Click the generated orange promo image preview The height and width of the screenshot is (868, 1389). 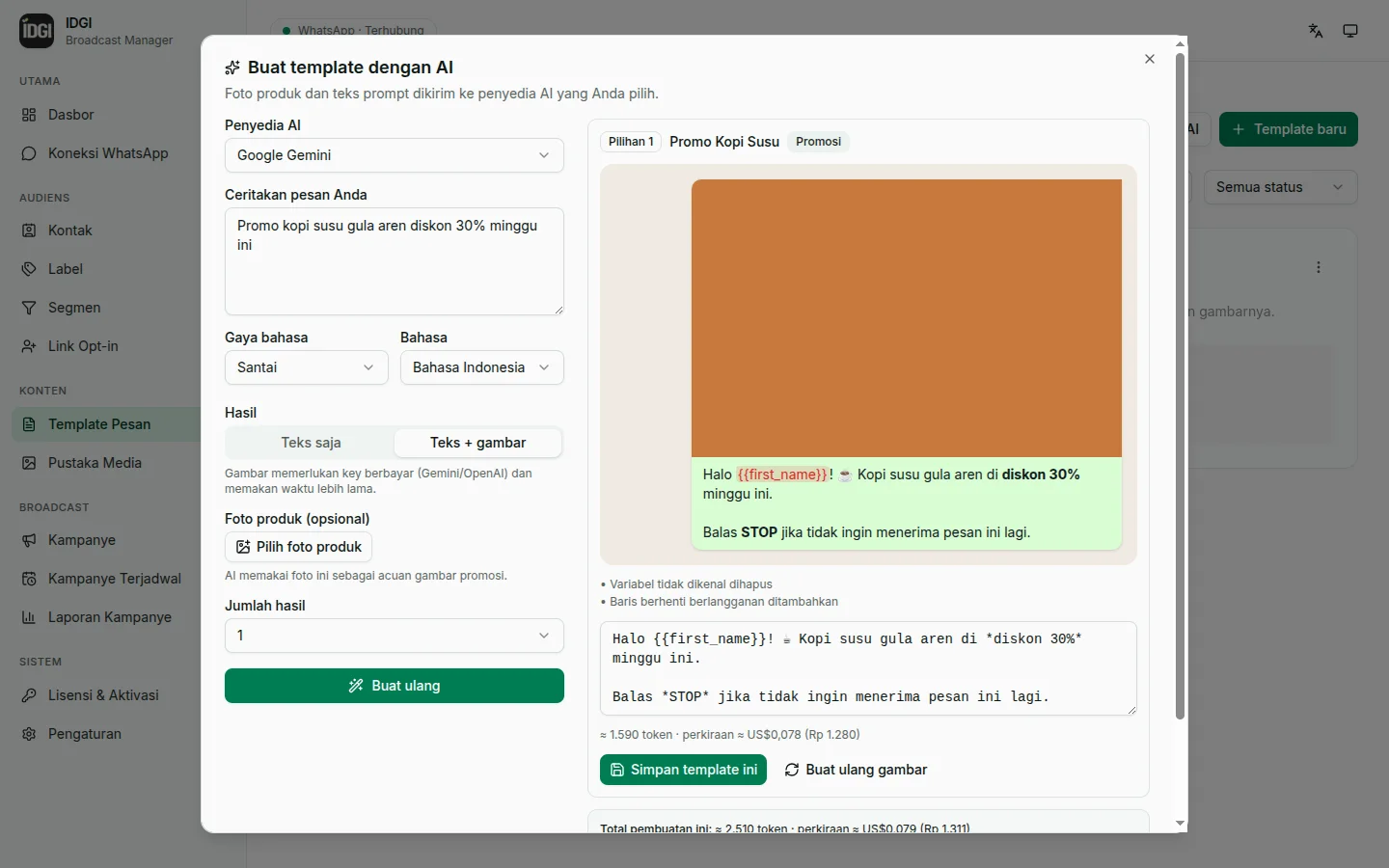(x=907, y=318)
